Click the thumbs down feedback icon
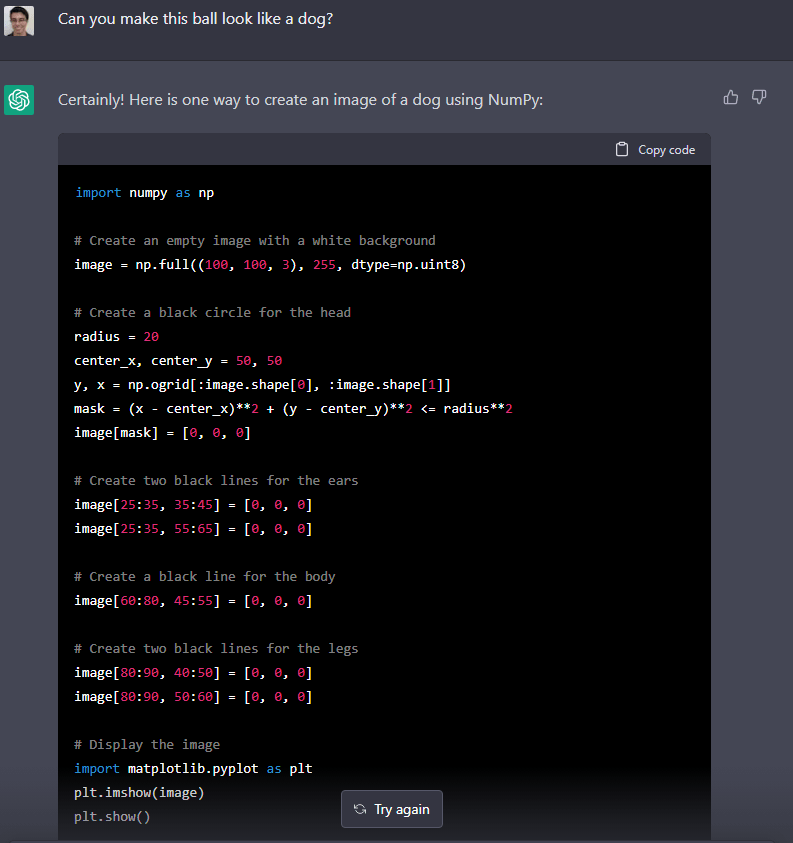This screenshot has width=793, height=843. (x=759, y=97)
